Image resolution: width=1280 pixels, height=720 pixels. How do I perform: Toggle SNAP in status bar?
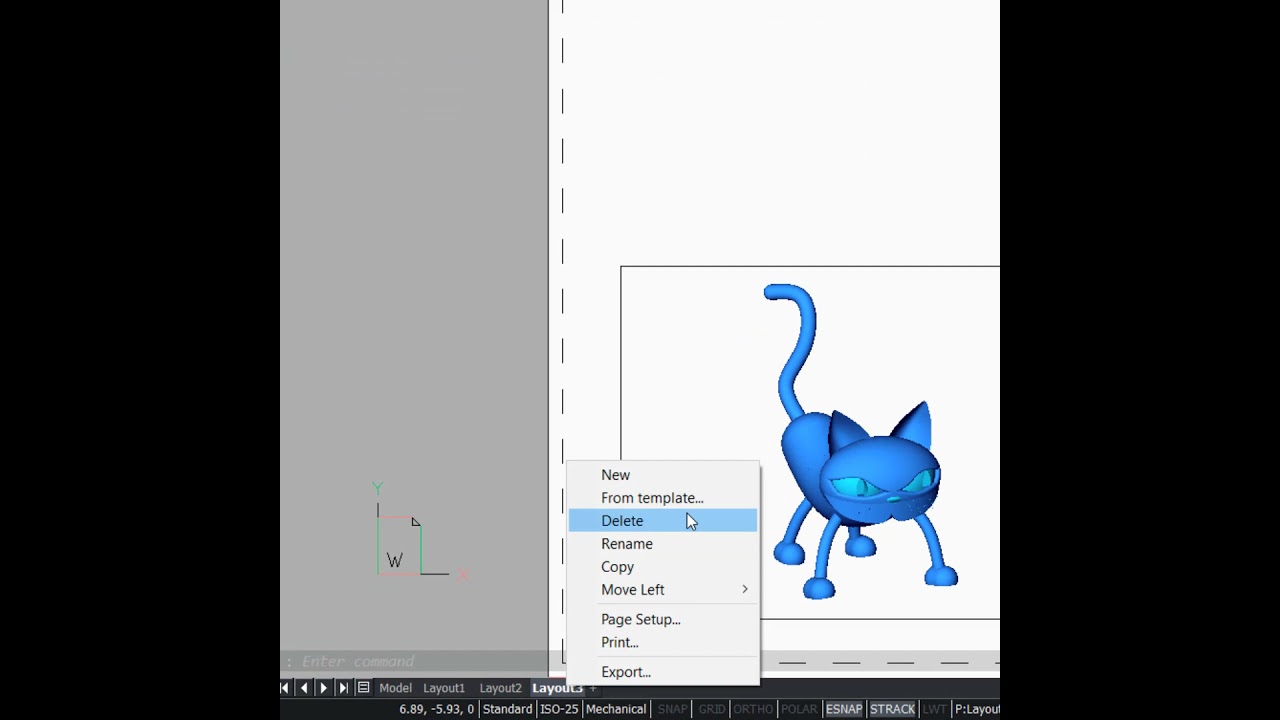(672, 709)
